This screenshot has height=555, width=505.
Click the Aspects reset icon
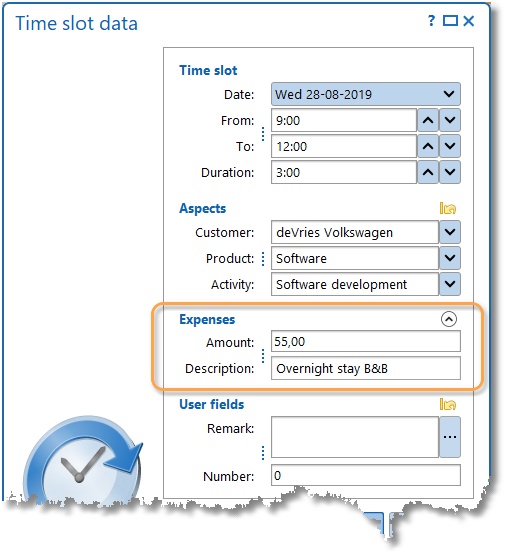click(447, 208)
